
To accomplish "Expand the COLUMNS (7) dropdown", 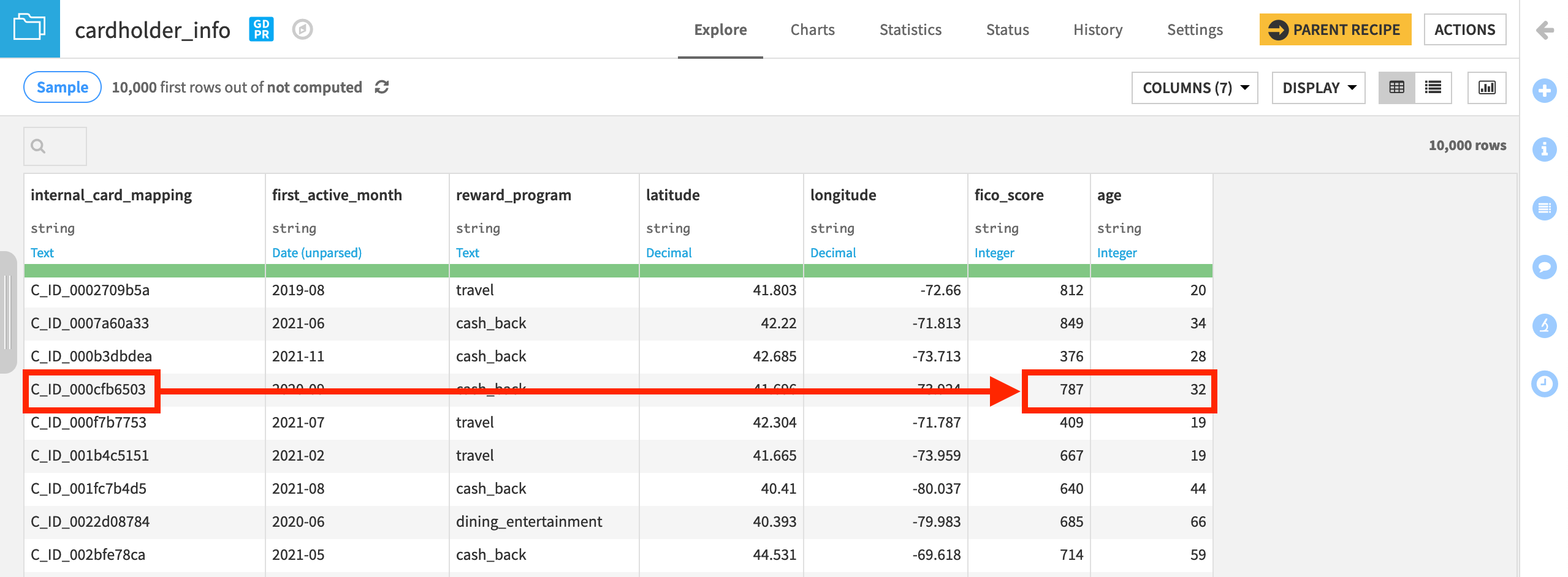I will (1194, 88).
